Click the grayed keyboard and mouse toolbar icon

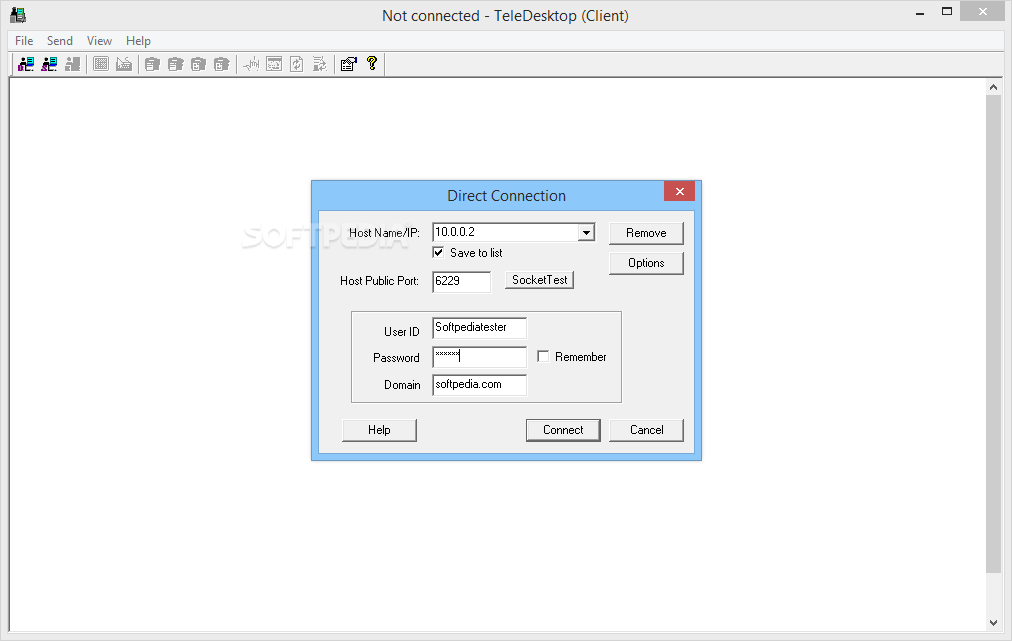click(124, 64)
